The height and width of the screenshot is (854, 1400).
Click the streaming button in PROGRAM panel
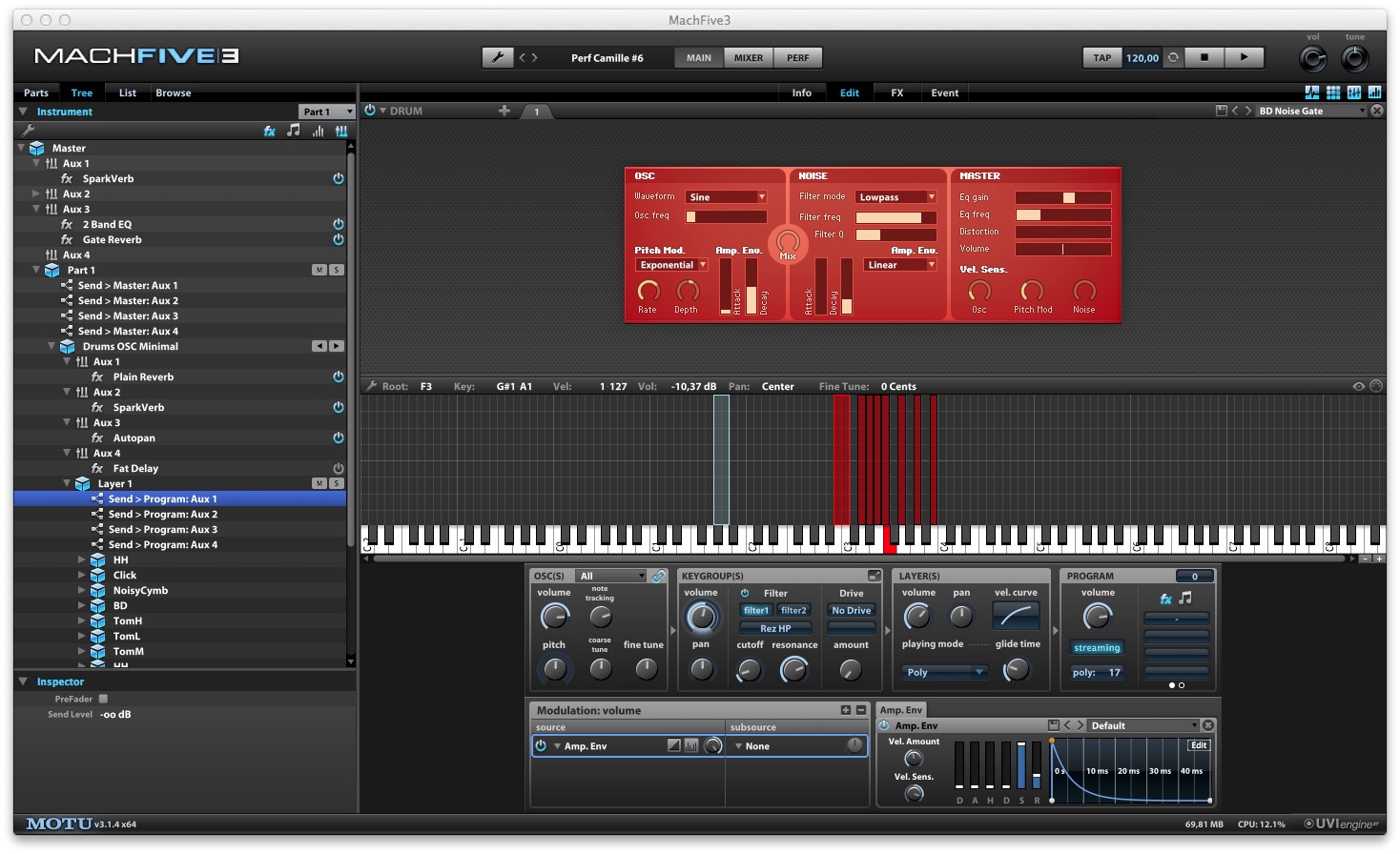pyautogui.click(x=1097, y=648)
